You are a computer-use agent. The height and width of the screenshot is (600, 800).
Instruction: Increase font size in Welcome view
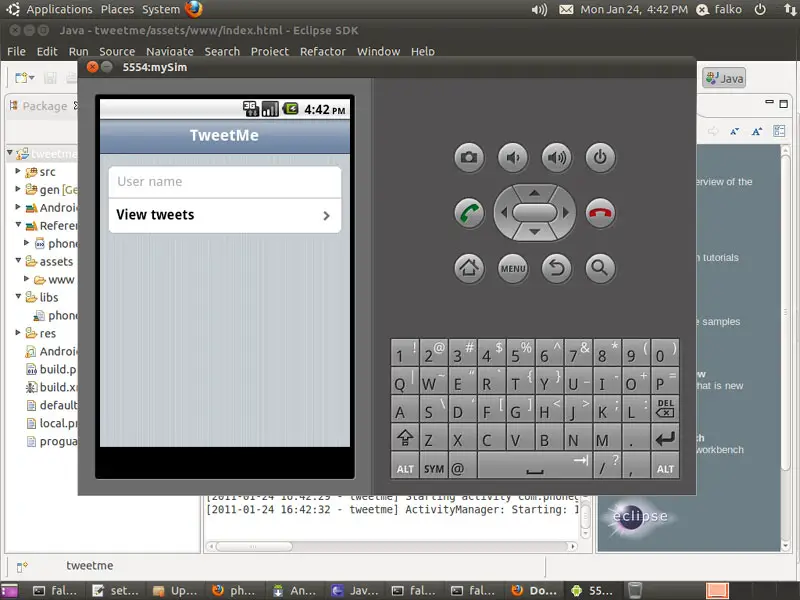click(757, 132)
